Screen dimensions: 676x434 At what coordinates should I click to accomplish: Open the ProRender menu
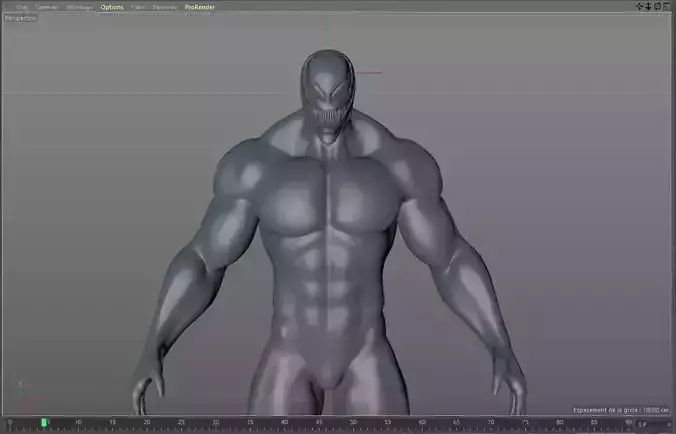click(200, 7)
